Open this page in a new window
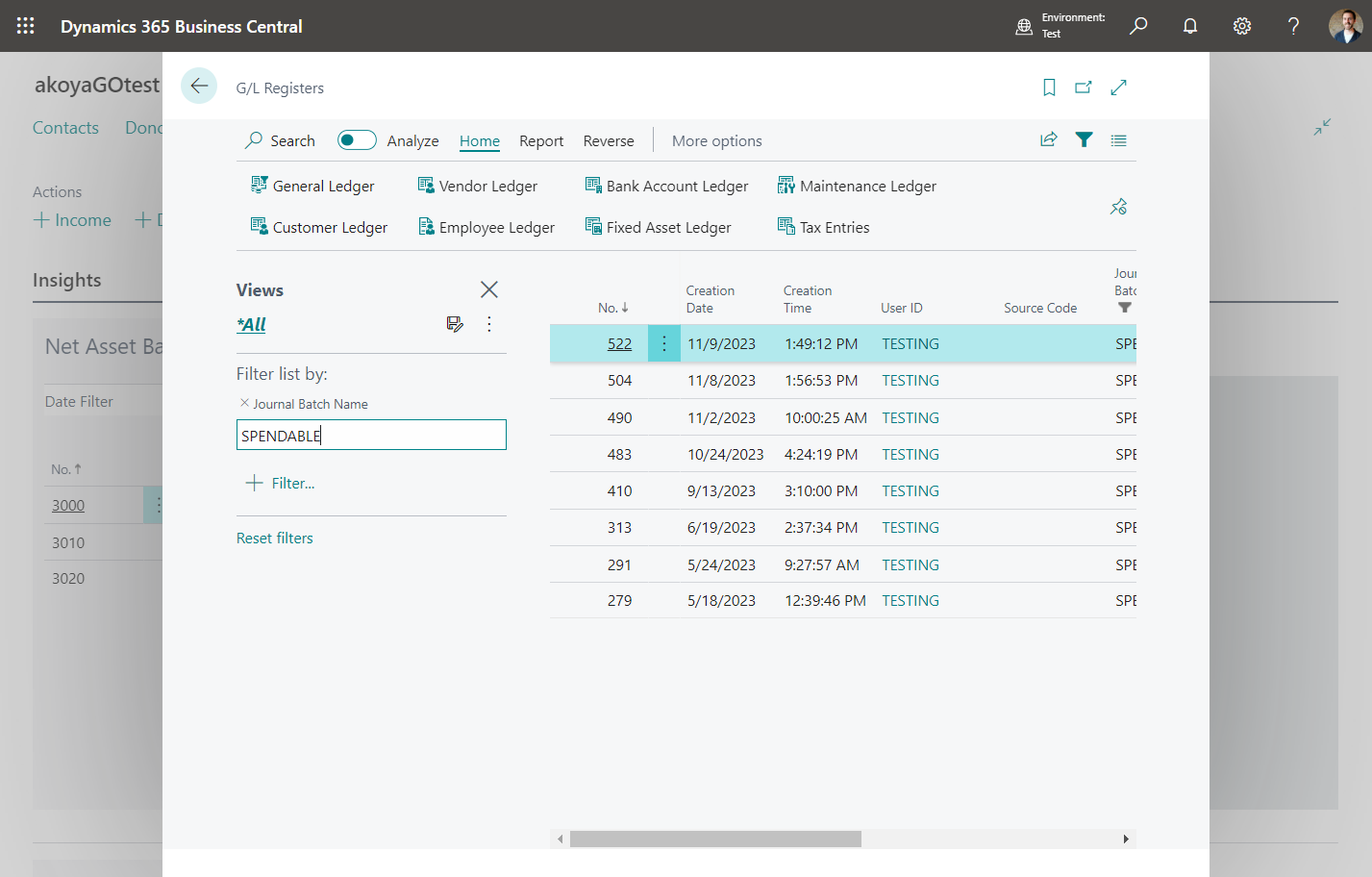Image resolution: width=1372 pixels, height=877 pixels. 1084,88
